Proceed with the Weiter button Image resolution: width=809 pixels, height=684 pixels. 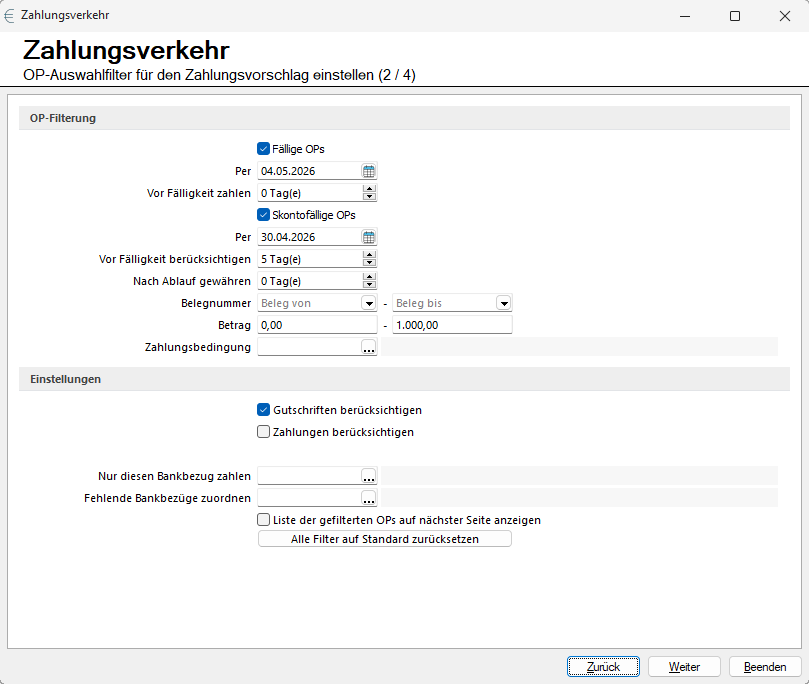pyautogui.click(x=684, y=667)
